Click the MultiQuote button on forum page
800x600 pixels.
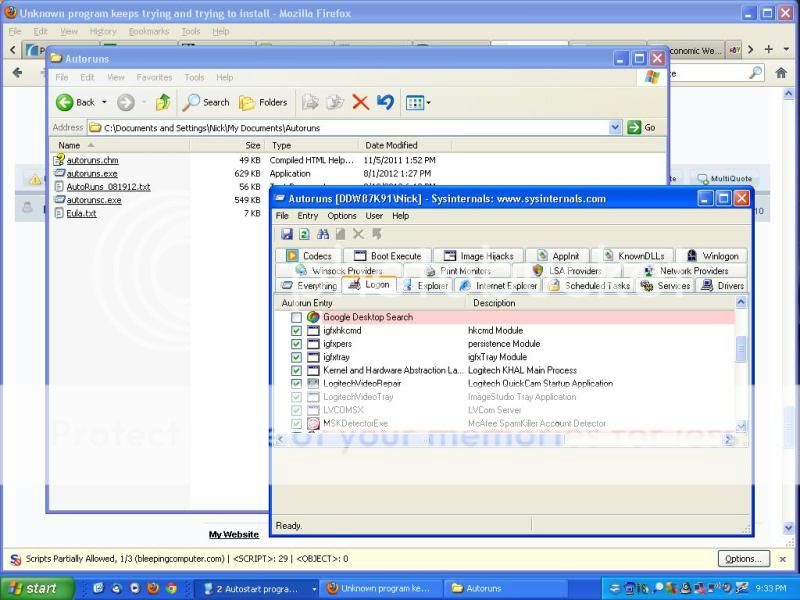click(724, 179)
